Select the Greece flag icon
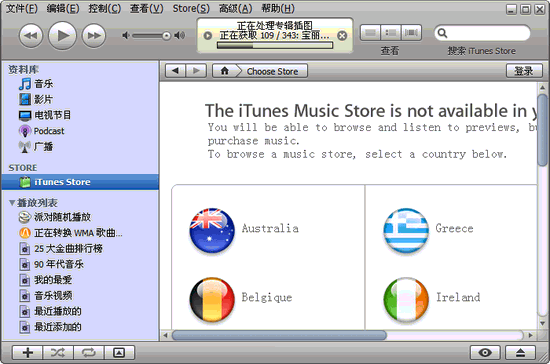The height and width of the screenshot is (364, 550). coord(406,230)
